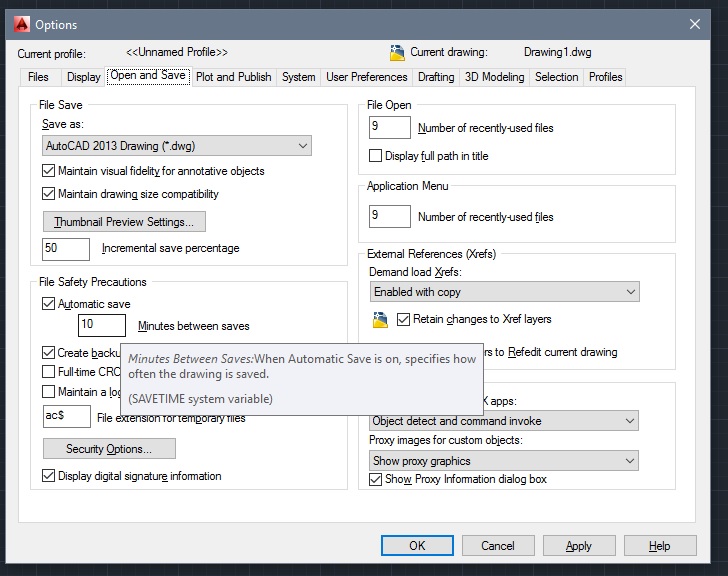
Task: Disable the Automatic save checkbox
Action: point(49,304)
